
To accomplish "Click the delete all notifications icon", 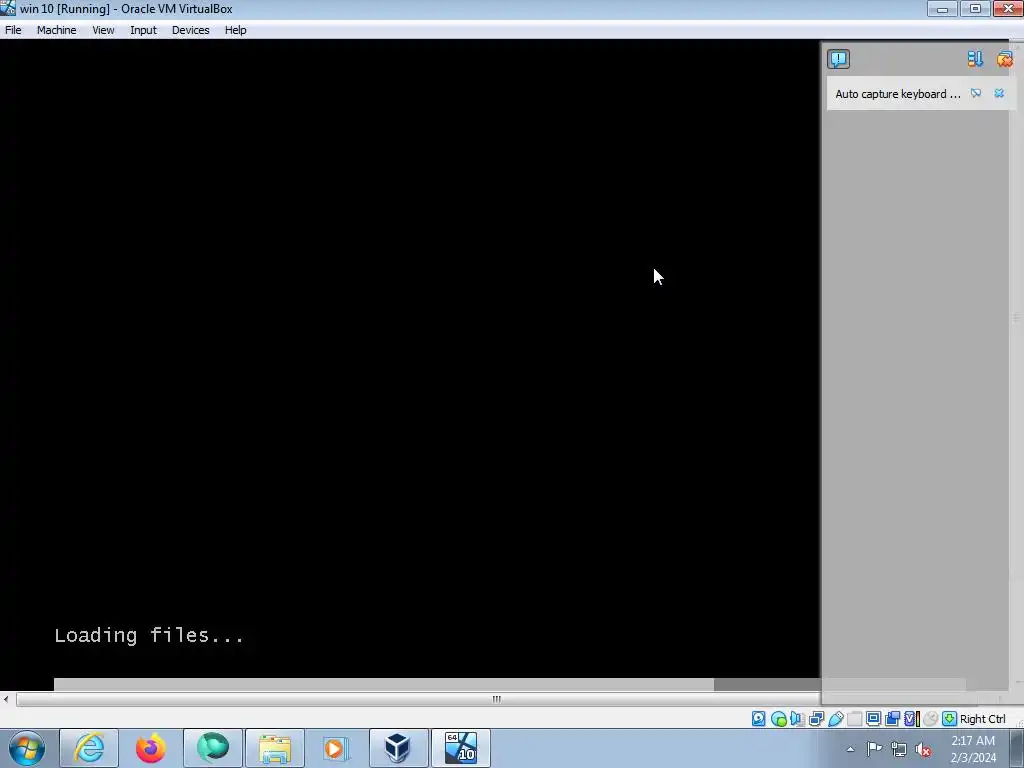I will tap(1004, 59).
